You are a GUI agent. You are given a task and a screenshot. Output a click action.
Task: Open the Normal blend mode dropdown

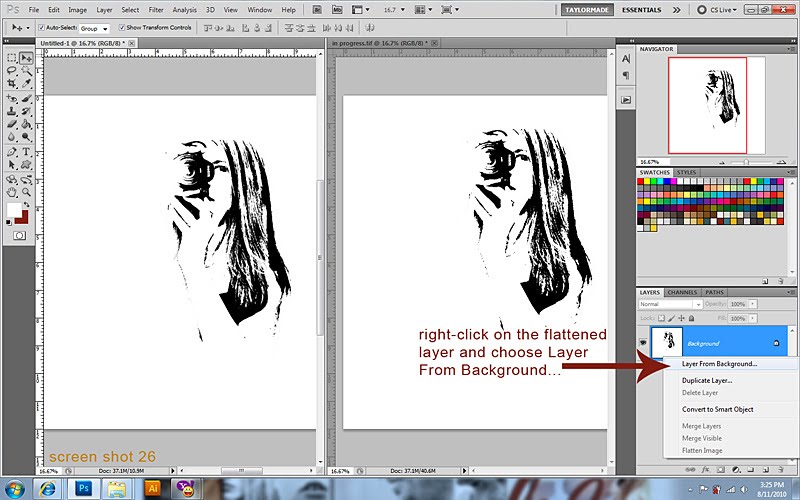[669, 304]
